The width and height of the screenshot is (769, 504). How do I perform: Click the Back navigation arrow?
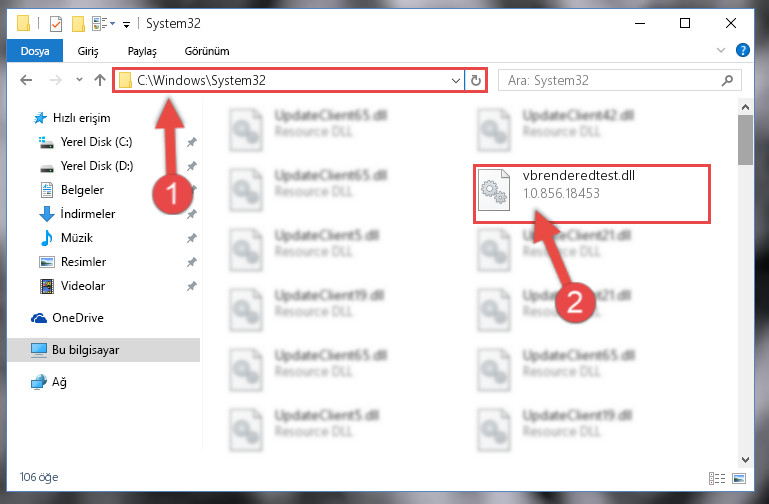click(26, 80)
